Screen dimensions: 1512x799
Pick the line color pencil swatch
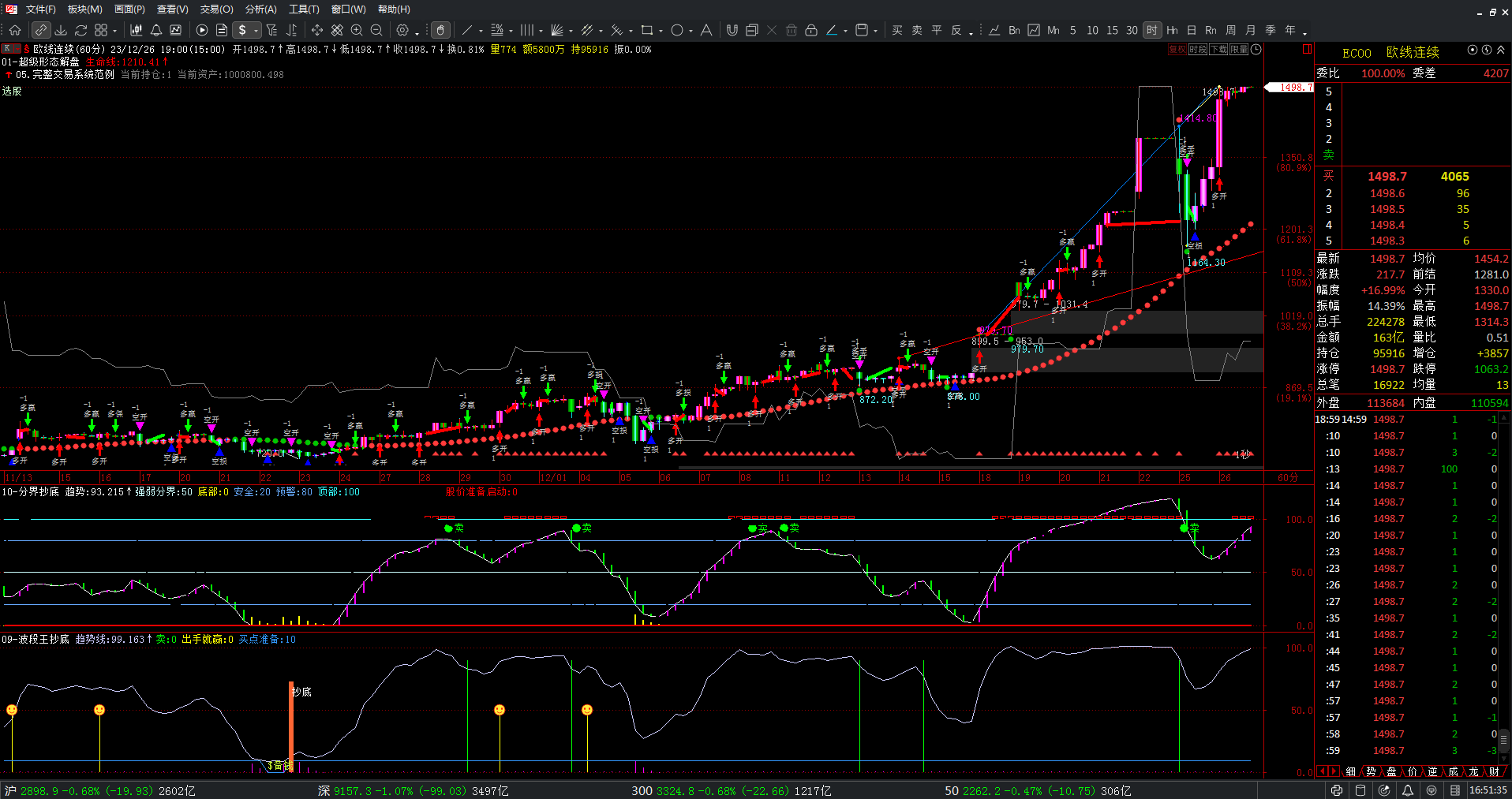click(x=832, y=30)
